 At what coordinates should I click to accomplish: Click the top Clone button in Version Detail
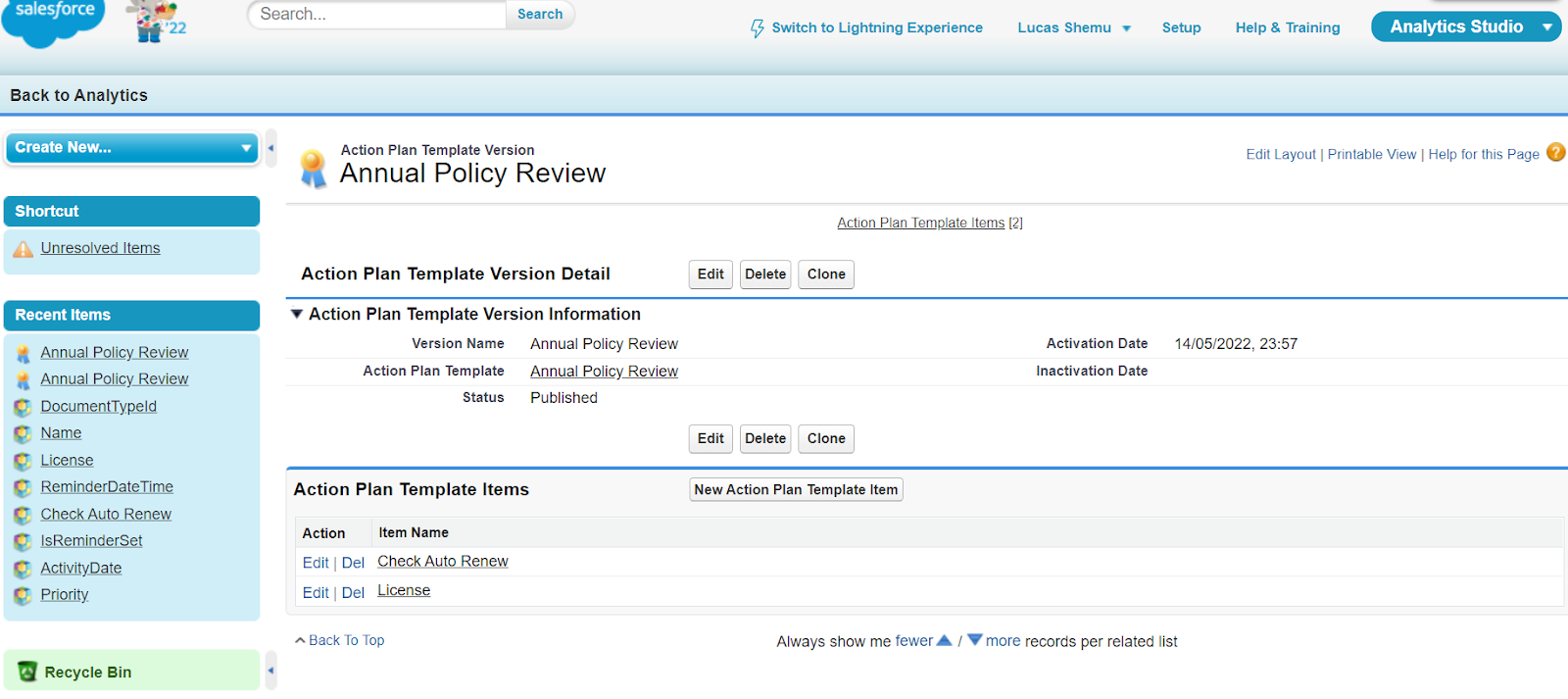(x=826, y=275)
